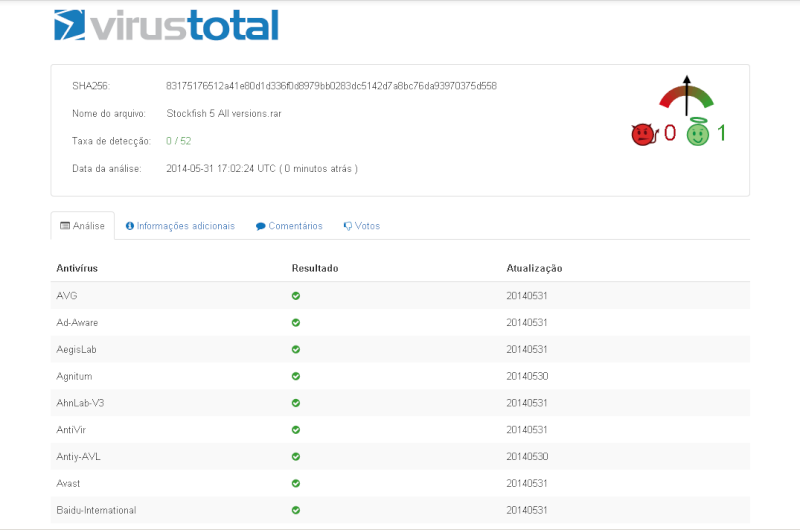Click the Ad-Aware clean result checkmark
Image resolution: width=800 pixels, height=530 pixels.
tap(296, 322)
